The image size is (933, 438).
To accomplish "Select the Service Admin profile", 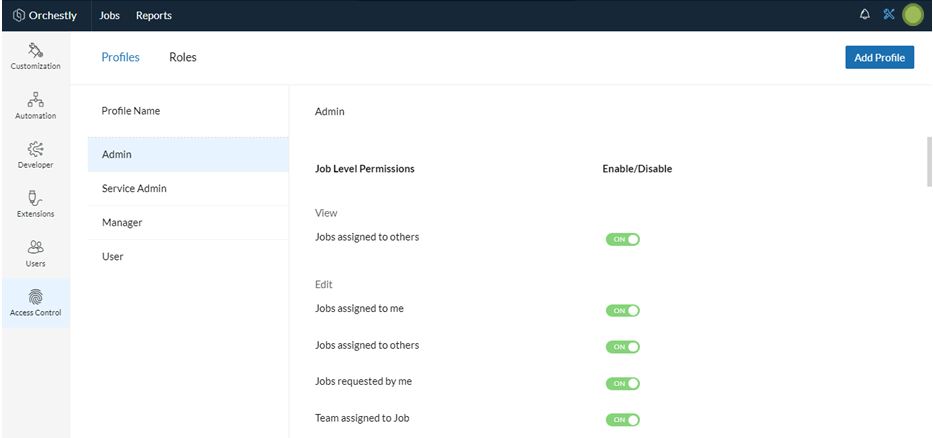I will pos(188,189).
